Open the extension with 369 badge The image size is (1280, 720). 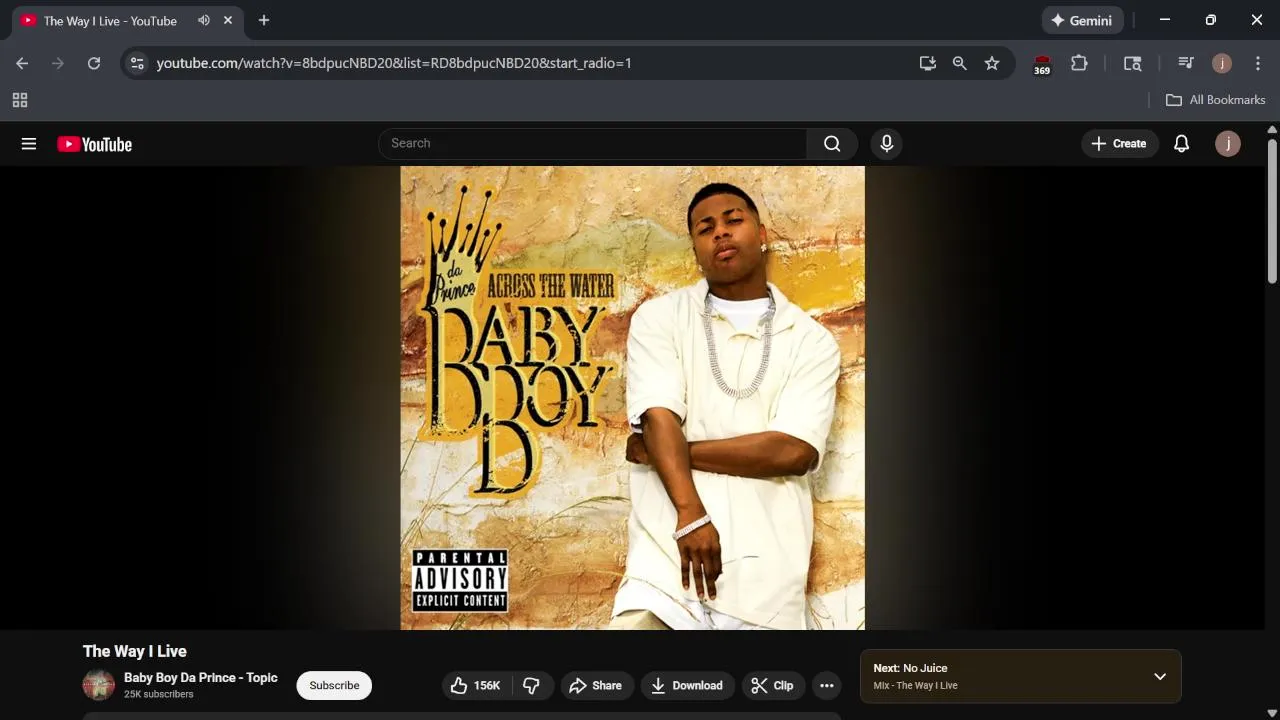tap(1042, 64)
